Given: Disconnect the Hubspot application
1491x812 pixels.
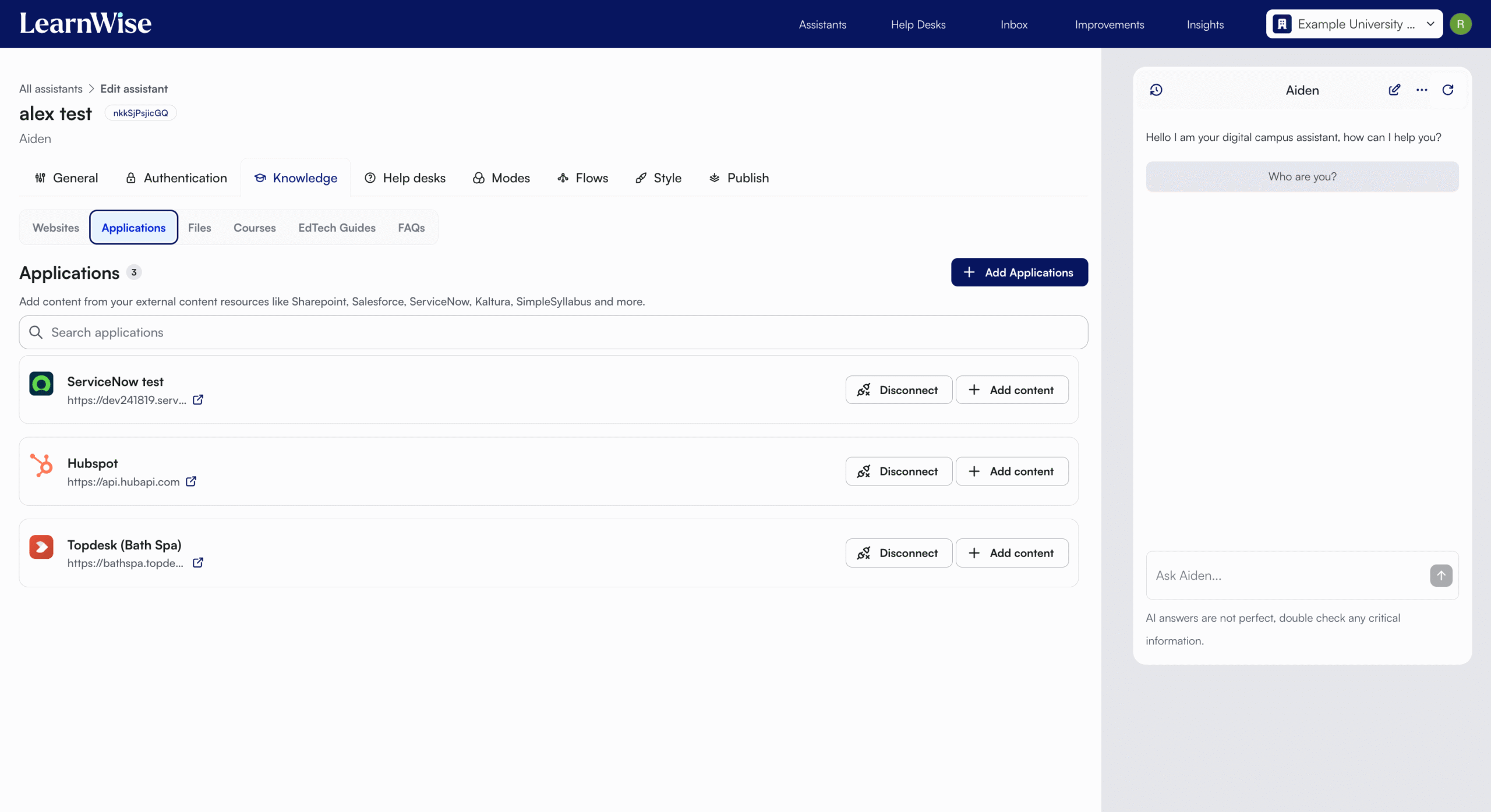Looking at the screenshot, I should tap(898, 471).
